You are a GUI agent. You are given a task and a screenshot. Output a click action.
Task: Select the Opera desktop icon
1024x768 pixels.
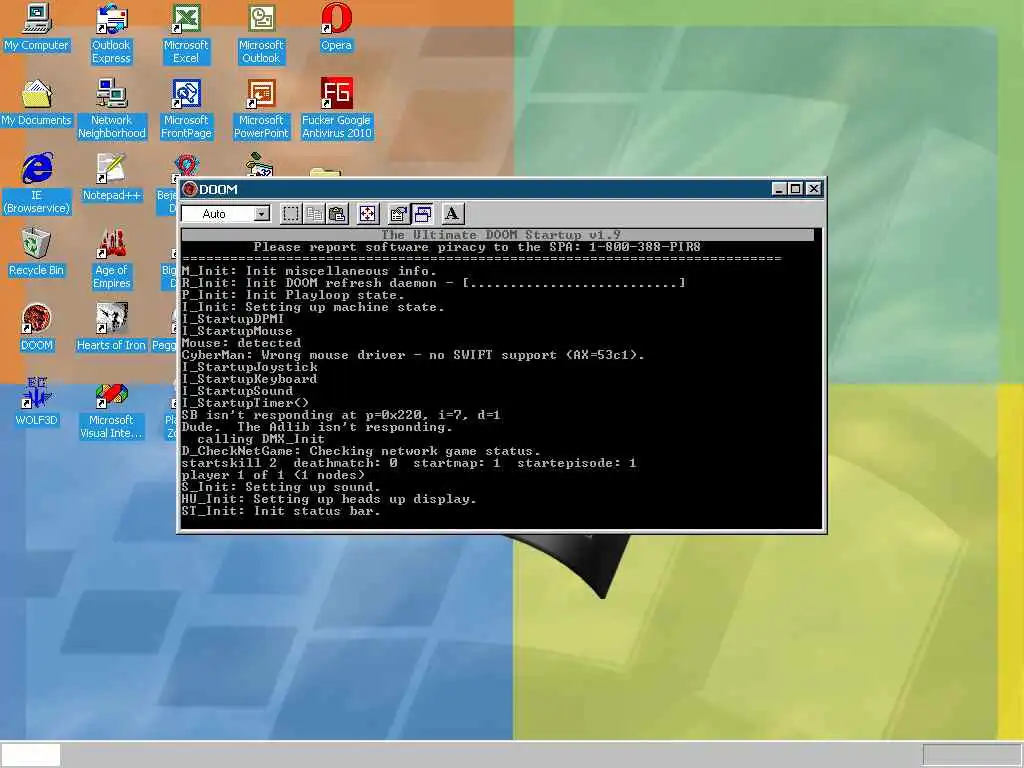coord(336,28)
